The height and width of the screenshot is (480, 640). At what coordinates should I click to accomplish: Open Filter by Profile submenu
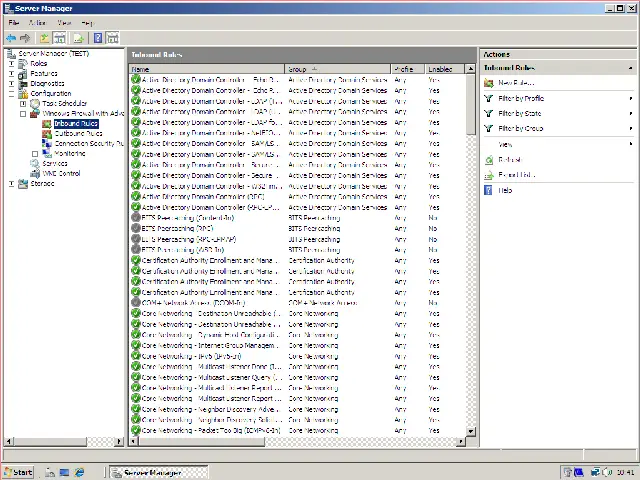[x=521, y=99]
